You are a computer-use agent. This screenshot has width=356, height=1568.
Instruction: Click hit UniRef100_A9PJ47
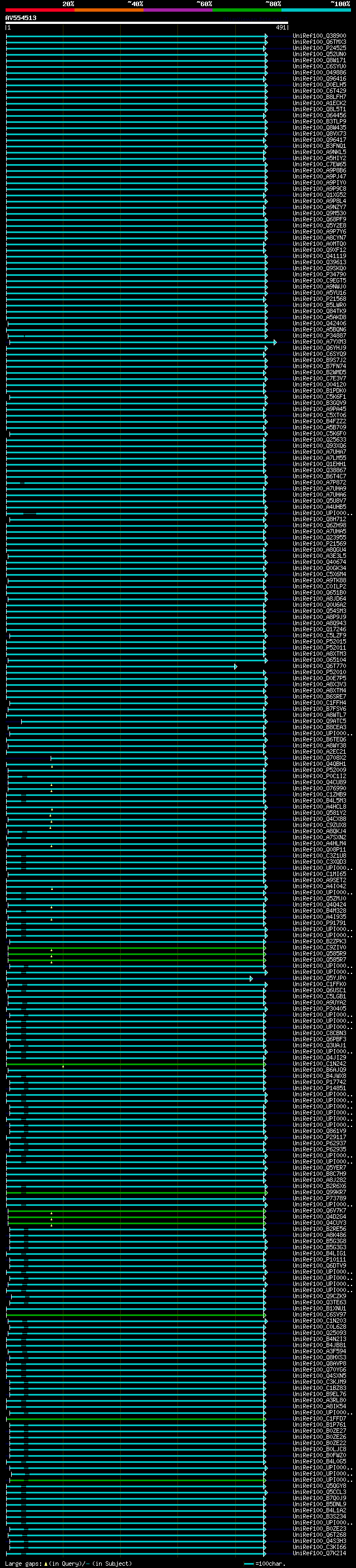point(319,176)
